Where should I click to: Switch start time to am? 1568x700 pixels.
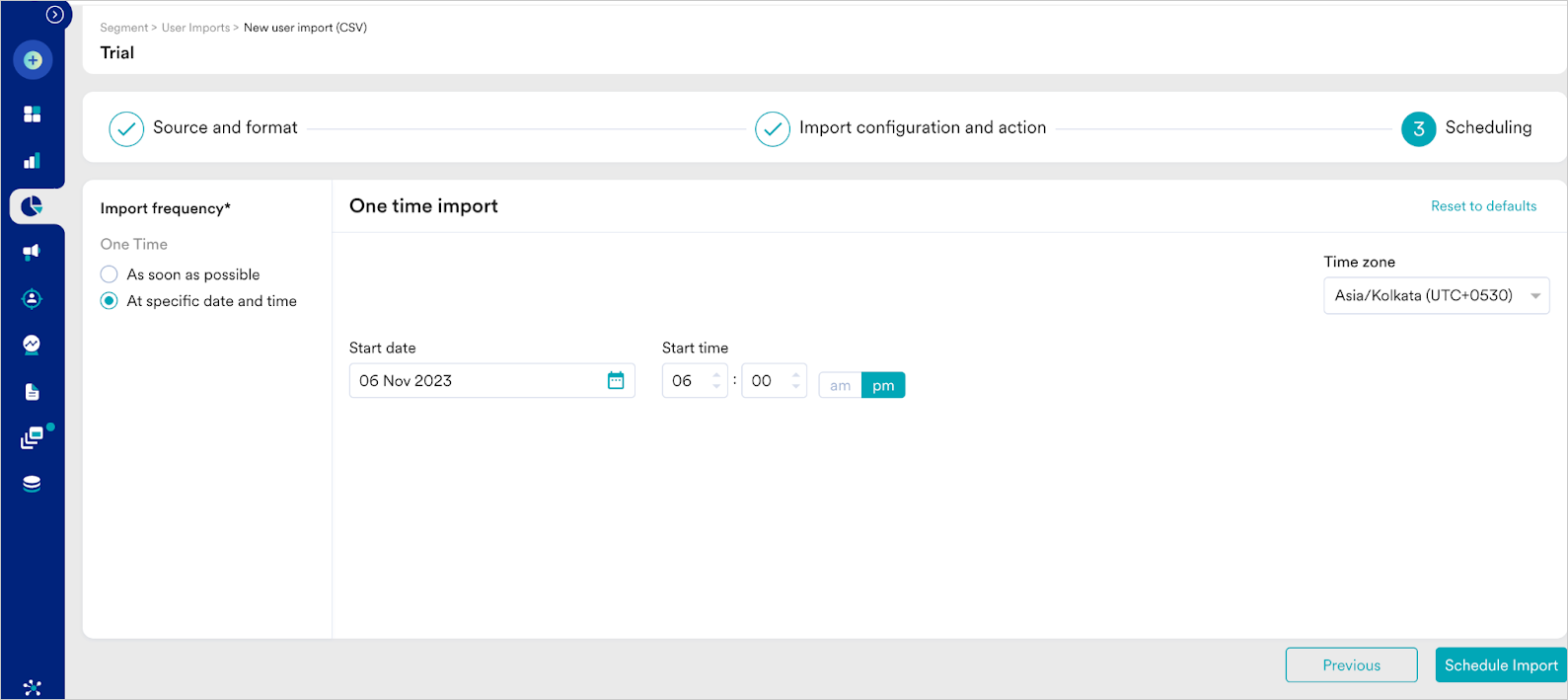pyautogui.click(x=840, y=385)
